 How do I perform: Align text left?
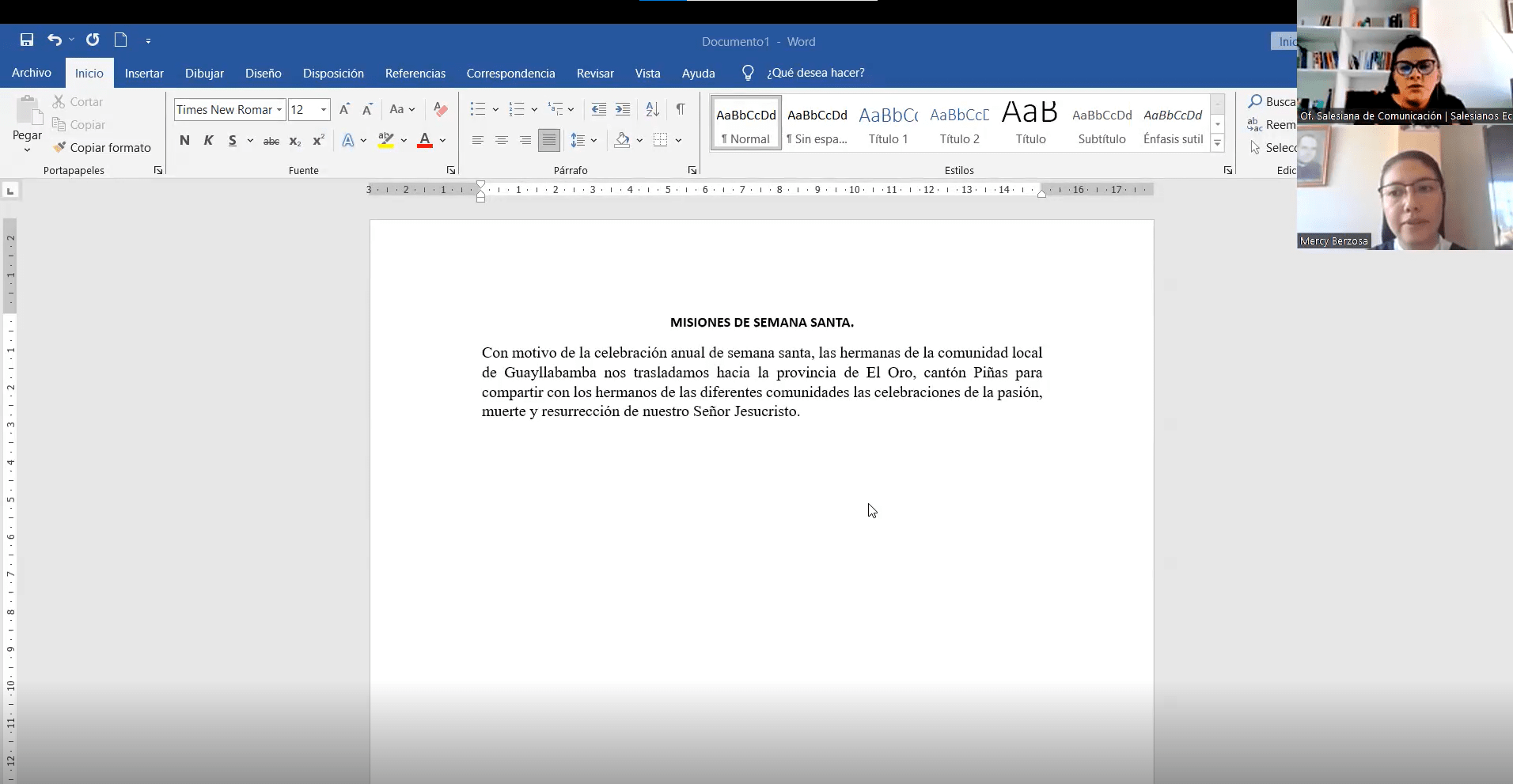click(x=477, y=140)
